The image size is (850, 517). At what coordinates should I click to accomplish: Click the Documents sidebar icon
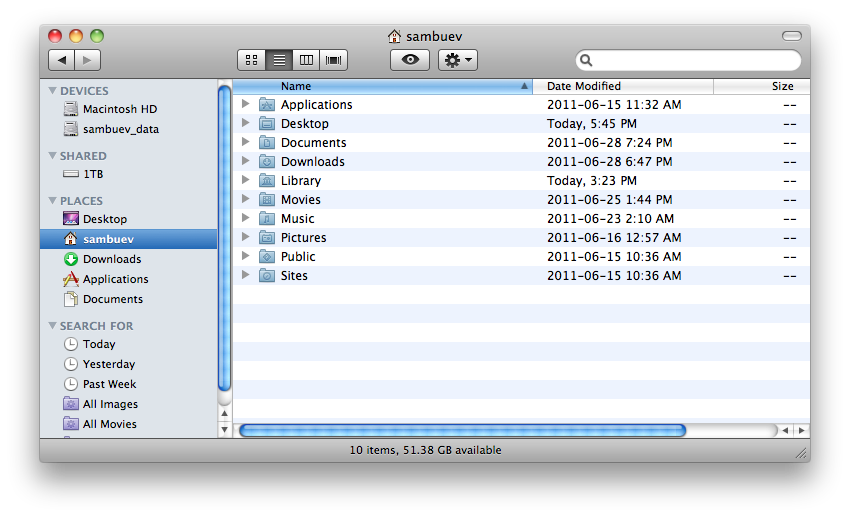tap(70, 299)
